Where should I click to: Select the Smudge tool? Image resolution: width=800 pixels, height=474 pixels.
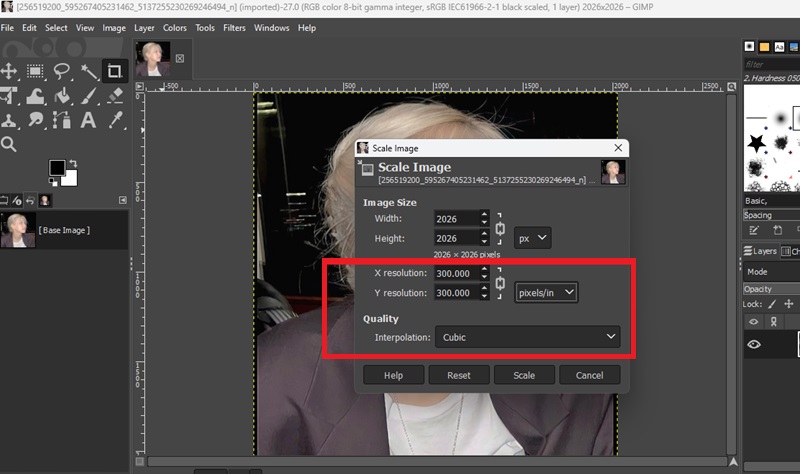tap(35, 120)
